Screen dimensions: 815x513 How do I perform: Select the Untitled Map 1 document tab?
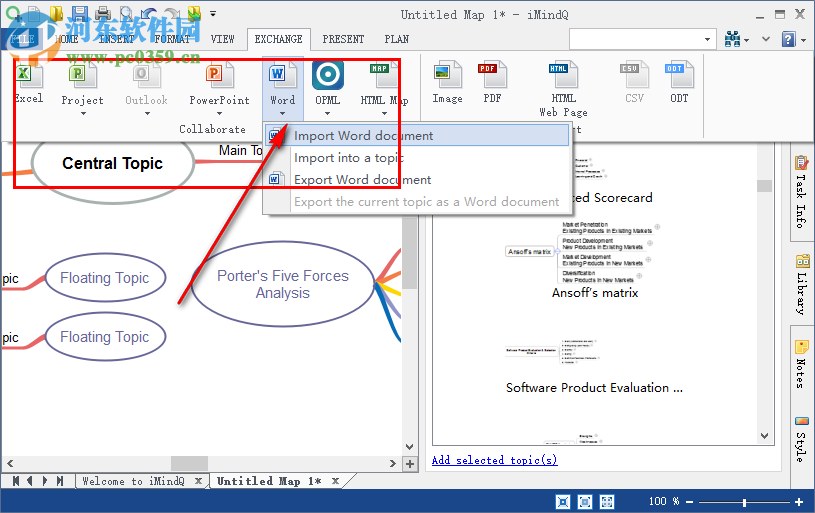(269, 481)
